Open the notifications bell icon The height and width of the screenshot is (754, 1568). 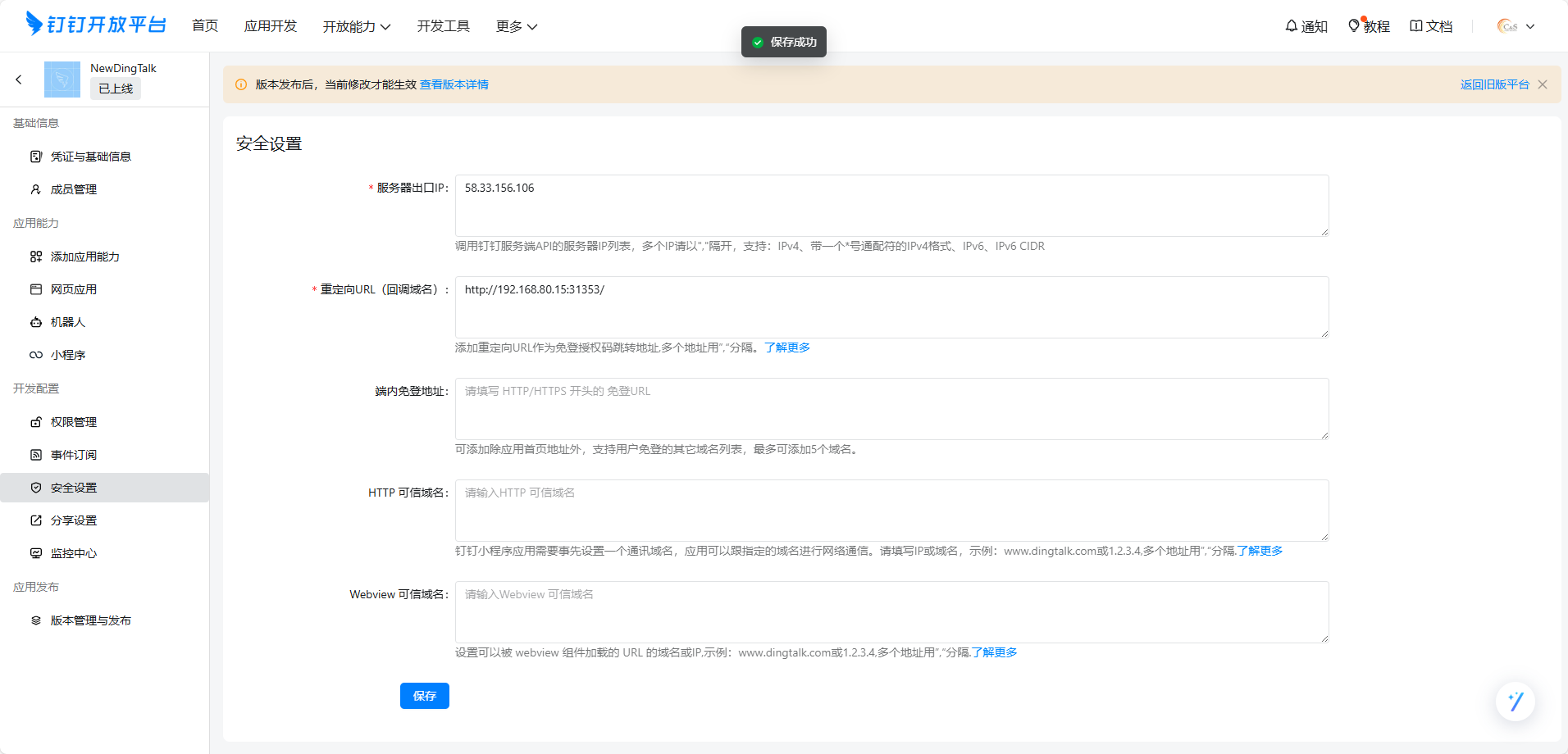click(x=1292, y=26)
